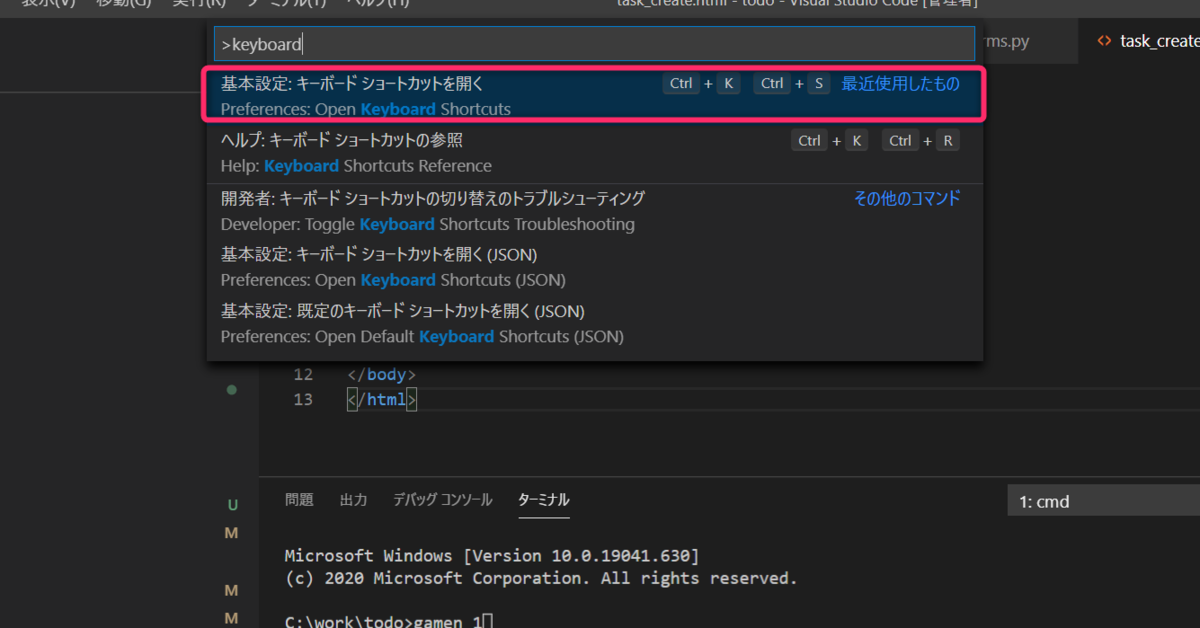The height and width of the screenshot is (628, 1200).
Task: Select Help: Keyboard Shortcuts Reference command
Action: (595, 153)
